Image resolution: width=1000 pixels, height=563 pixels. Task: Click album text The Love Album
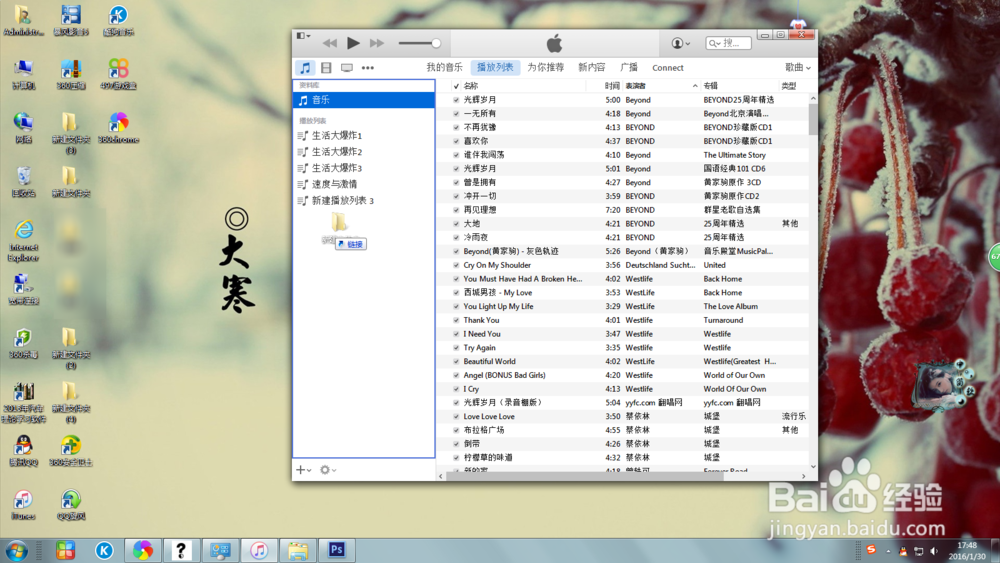[730, 307]
